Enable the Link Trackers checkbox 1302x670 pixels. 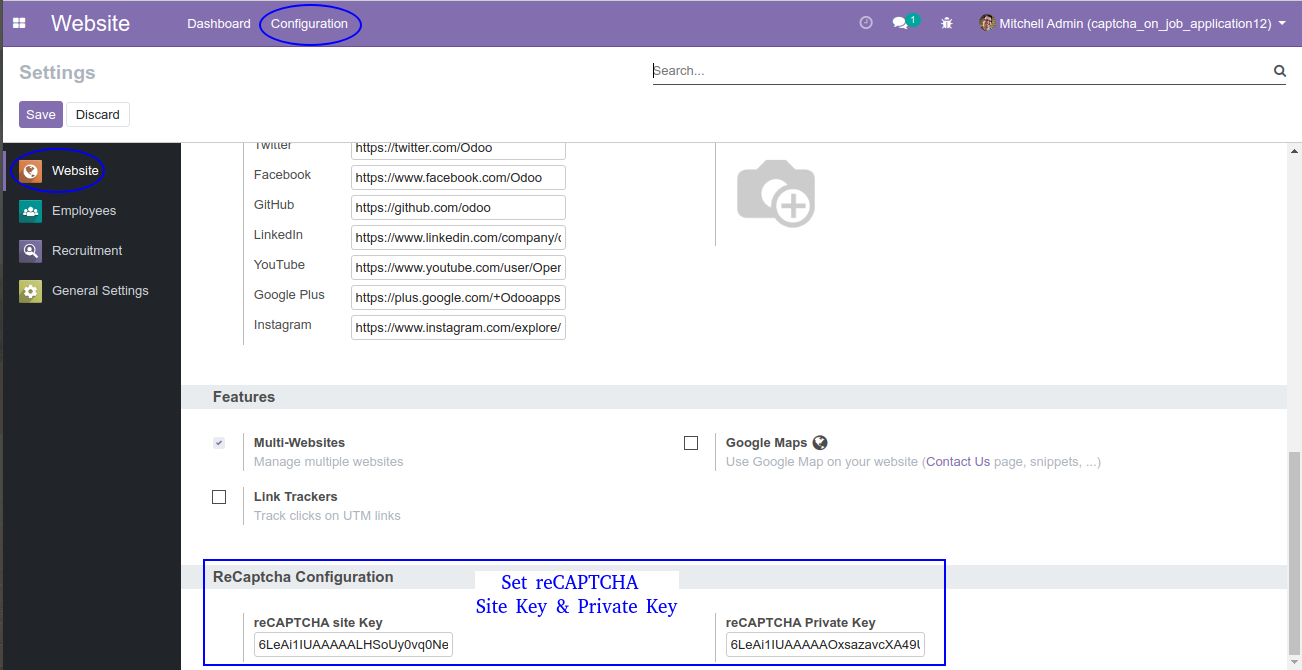[219, 497]
